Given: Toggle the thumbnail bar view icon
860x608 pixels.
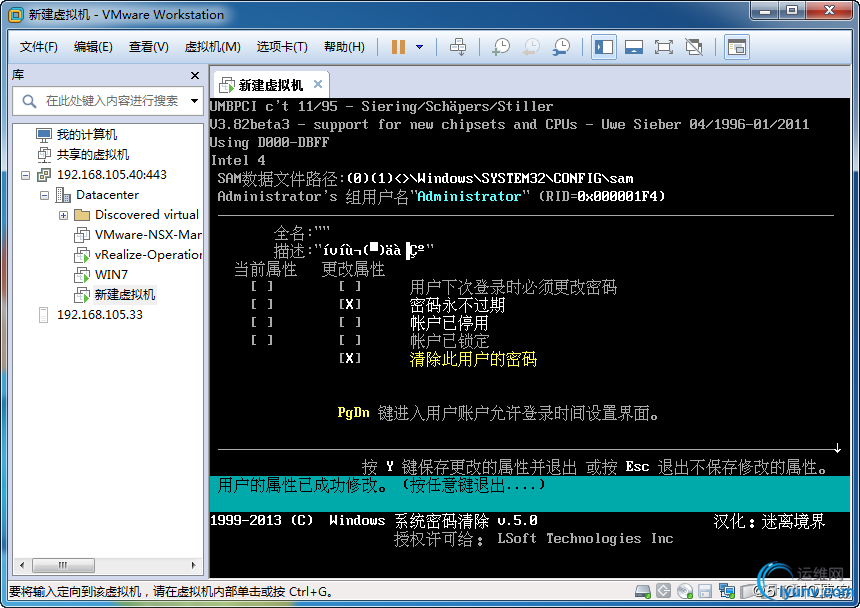Looking at the screenshot, I should tap(634, 47).
